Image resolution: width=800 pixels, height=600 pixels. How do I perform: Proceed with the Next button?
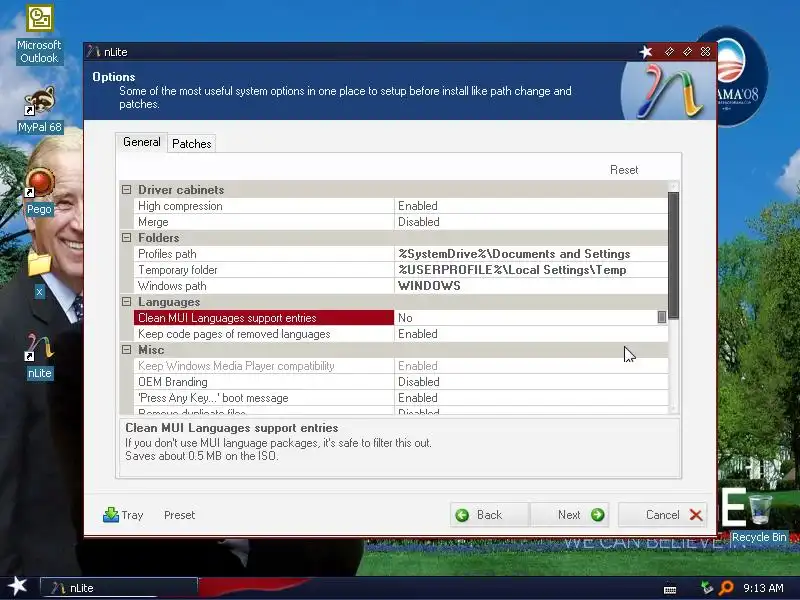click(569, 515)
